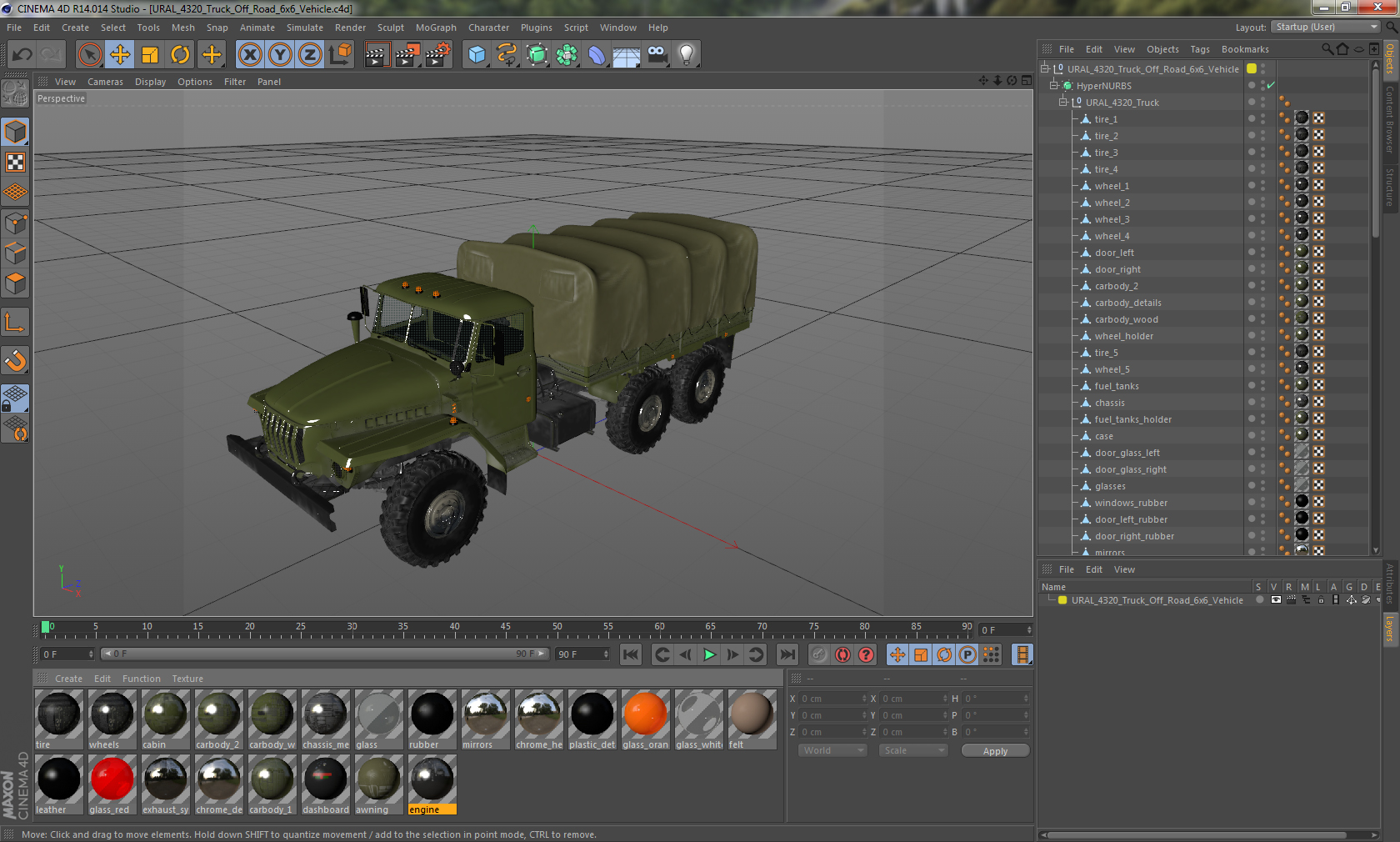
Task: Select the felt material swatch
Action: tap(752, 719)
